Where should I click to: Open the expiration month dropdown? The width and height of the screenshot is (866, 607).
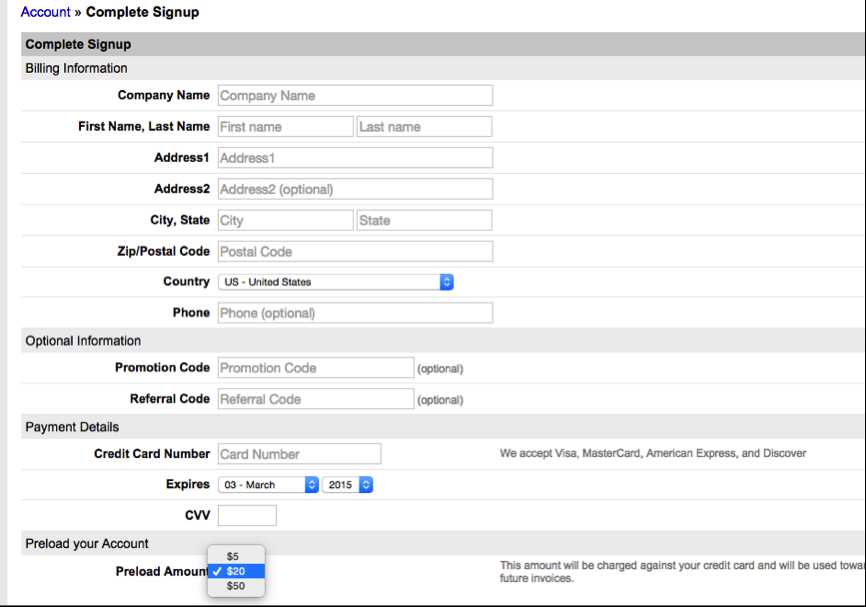(268, 485)
